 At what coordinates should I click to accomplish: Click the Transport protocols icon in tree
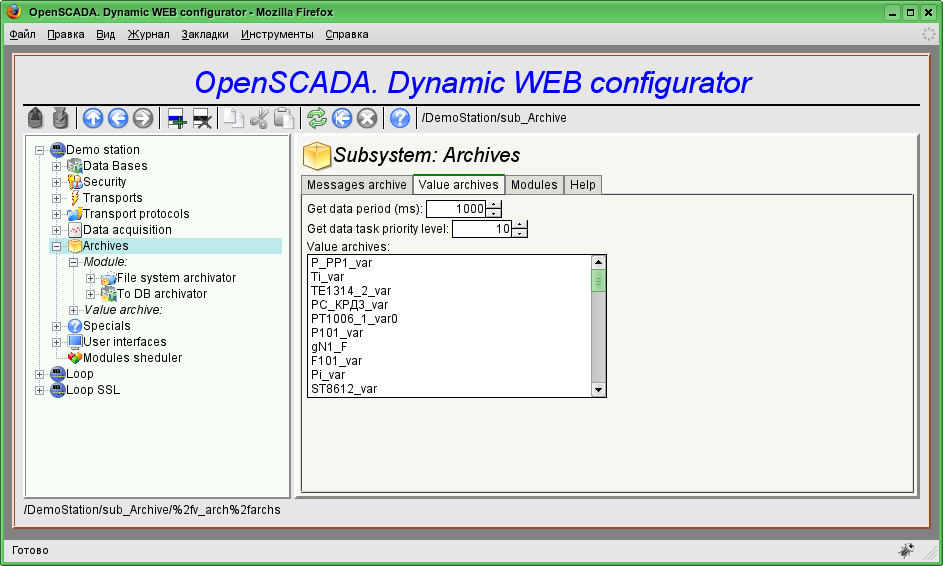click(x=75, y=214)
